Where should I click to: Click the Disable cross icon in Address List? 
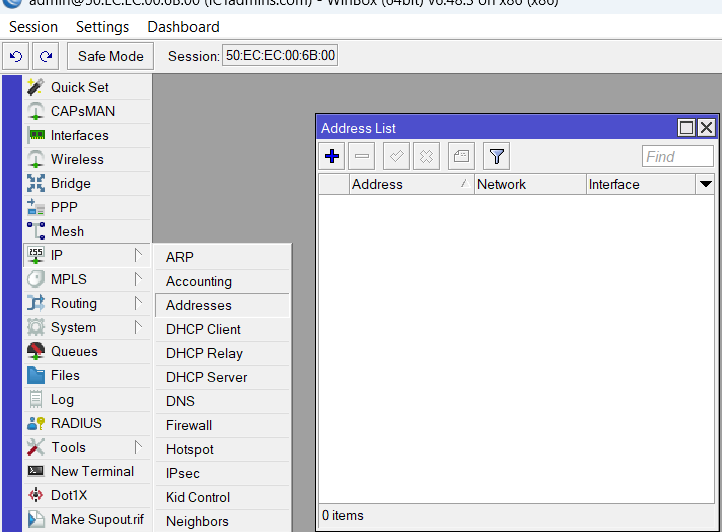[426, 156]
